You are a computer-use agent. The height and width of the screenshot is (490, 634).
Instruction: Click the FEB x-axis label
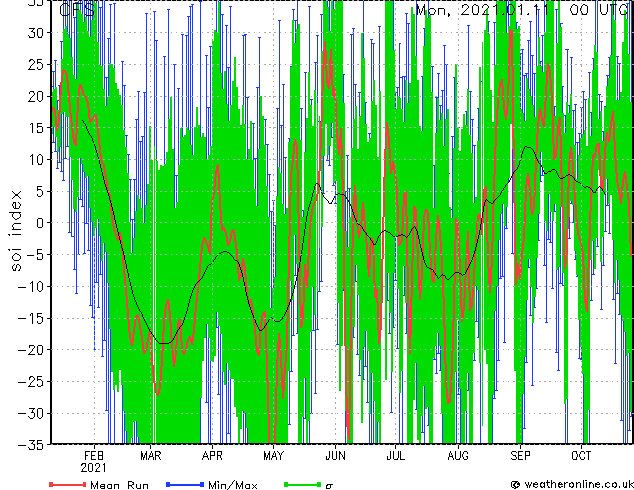[x=94, y=456]
